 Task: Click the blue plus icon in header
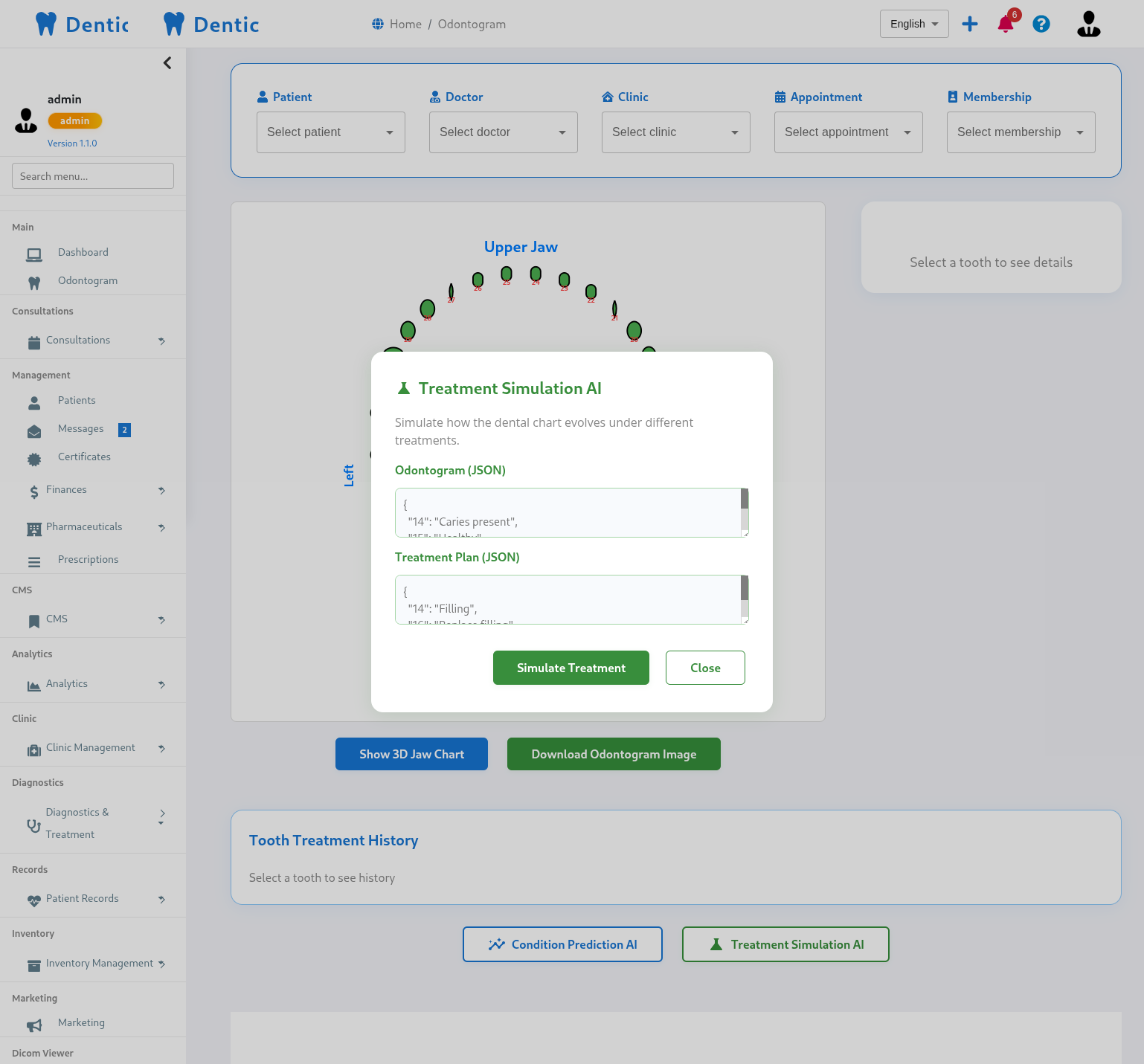coord(969,24)
